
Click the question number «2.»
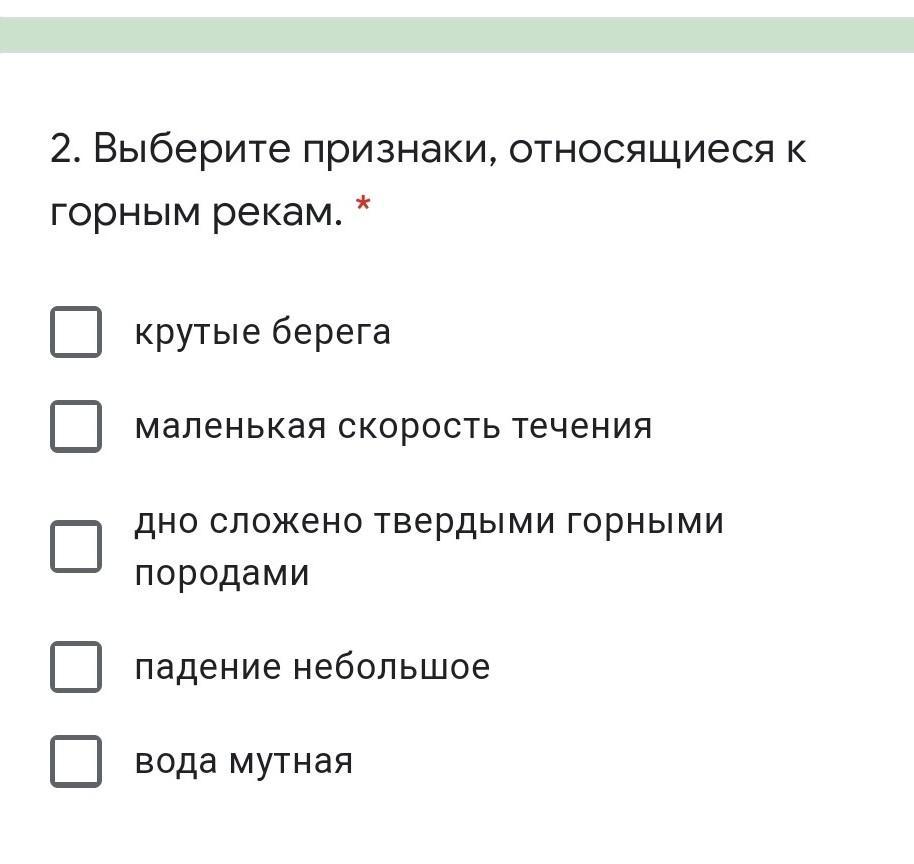click(x=68, y=149)
